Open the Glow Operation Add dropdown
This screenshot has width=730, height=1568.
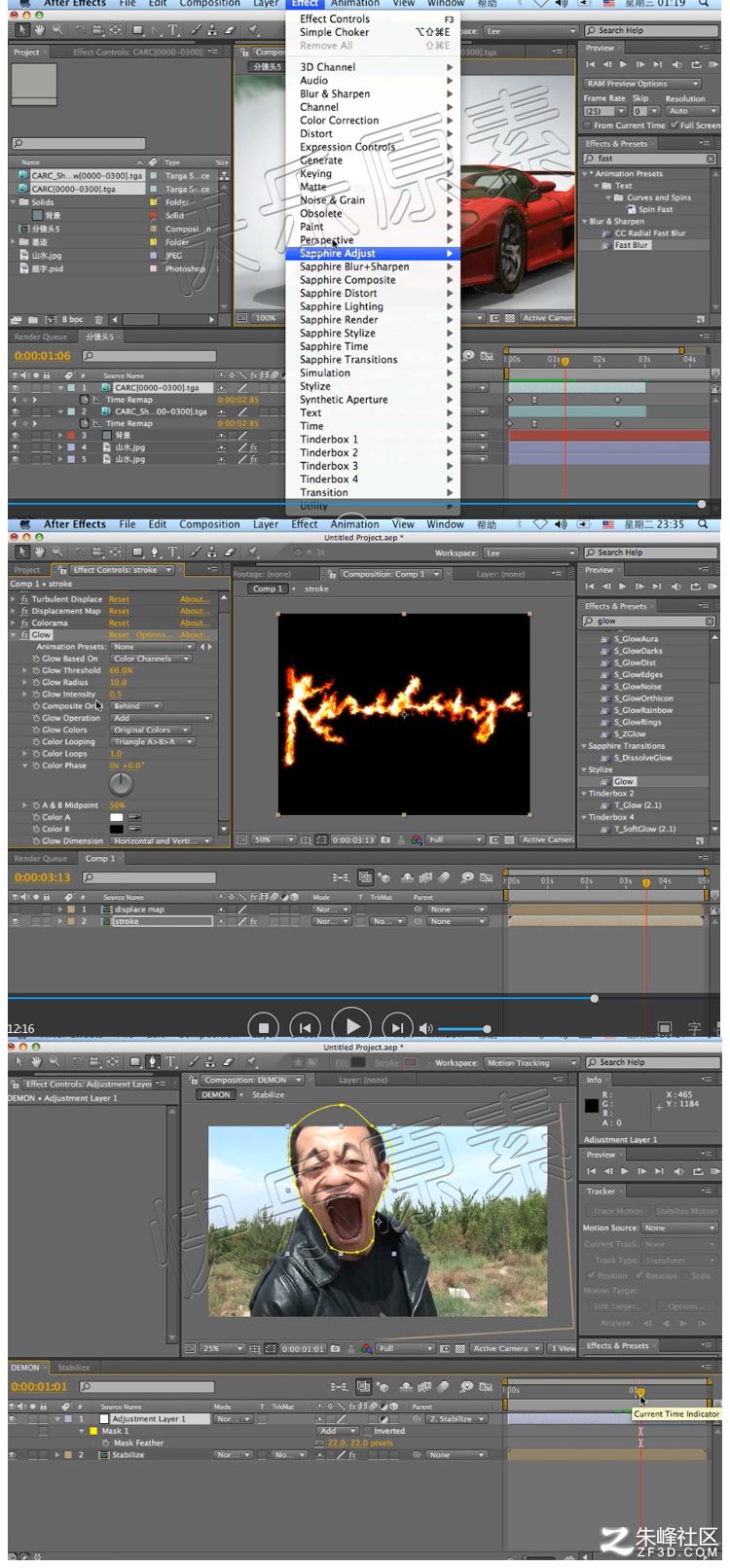pyautogui.click(x=161, y=718)
